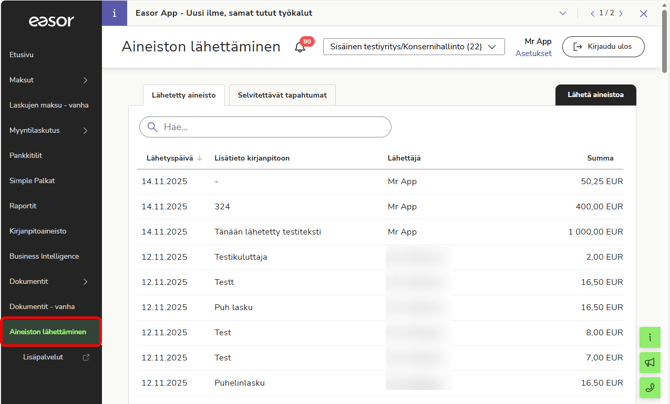
Task: Click the 7,00 EUR amount
Action: point(604,358)
